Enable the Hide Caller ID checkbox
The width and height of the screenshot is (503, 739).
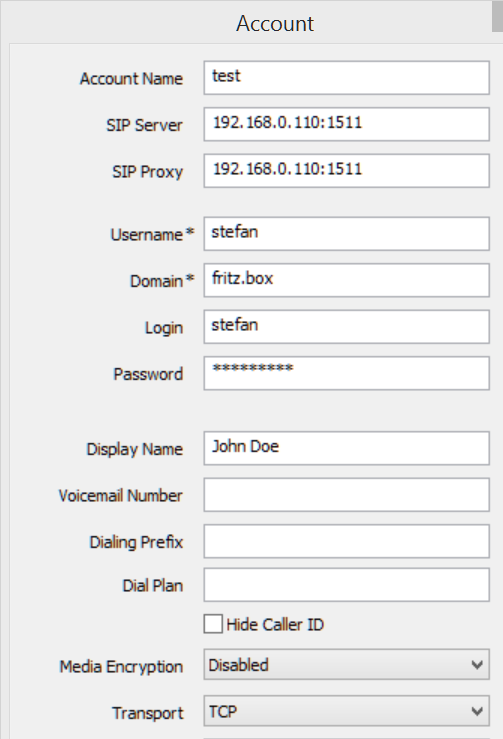click(213, 624)
